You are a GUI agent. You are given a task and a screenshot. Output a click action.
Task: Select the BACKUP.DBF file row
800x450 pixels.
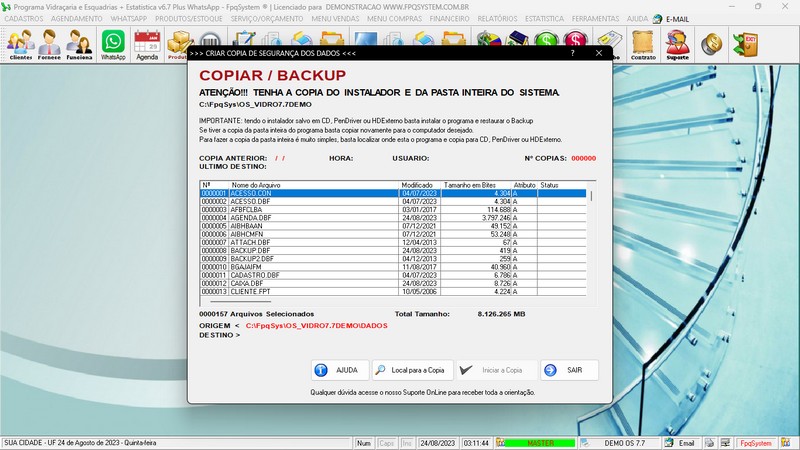point(393,251)
